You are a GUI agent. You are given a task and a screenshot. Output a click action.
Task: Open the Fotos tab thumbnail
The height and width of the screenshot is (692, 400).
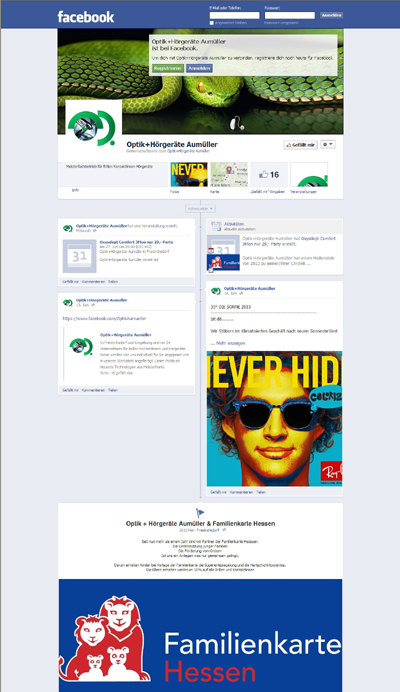click(x=189, y=175)
